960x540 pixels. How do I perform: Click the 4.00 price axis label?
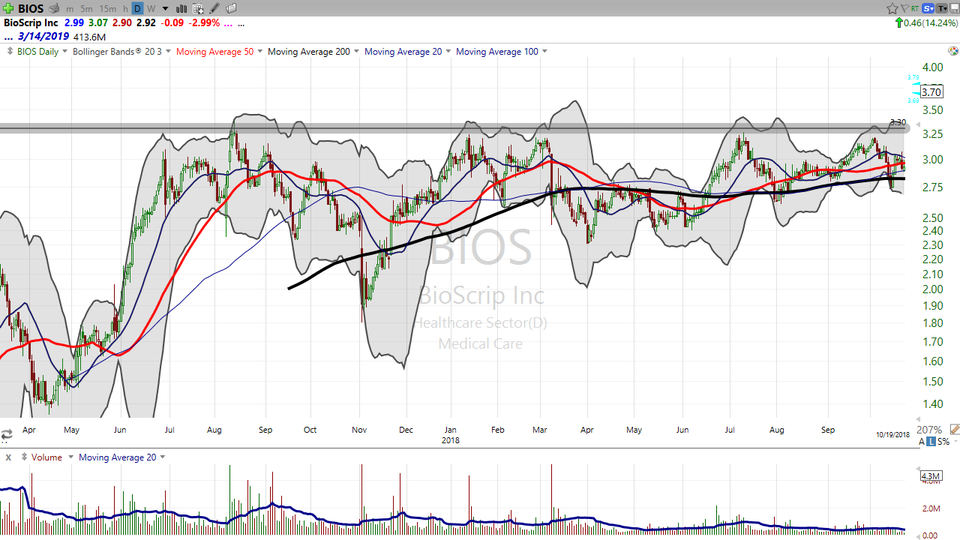click(932, 67)
